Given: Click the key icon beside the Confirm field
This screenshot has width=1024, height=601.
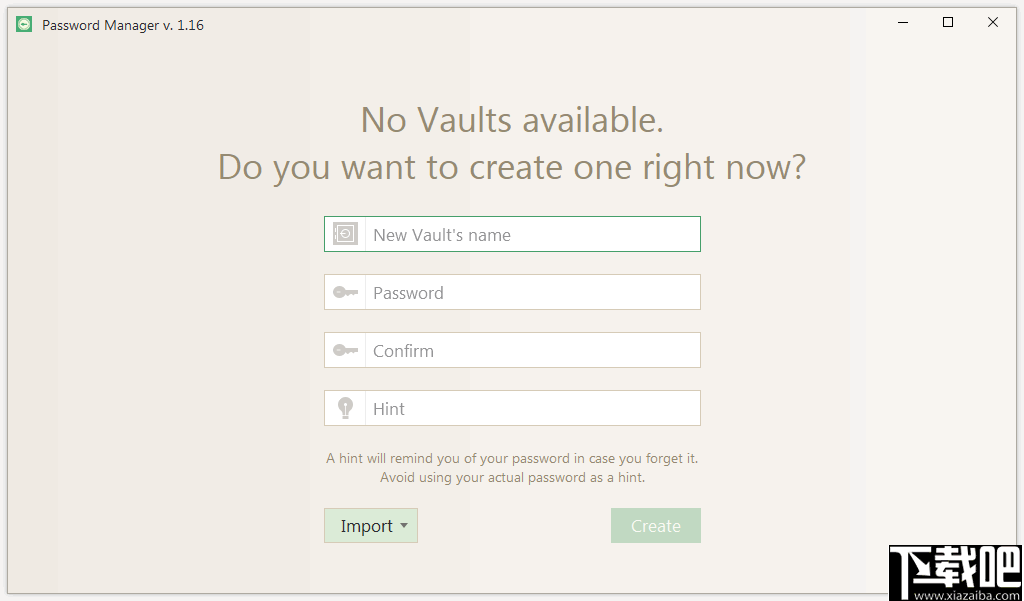Looking at the screenshot, I should pyautogui.click(x=345, y=350).
